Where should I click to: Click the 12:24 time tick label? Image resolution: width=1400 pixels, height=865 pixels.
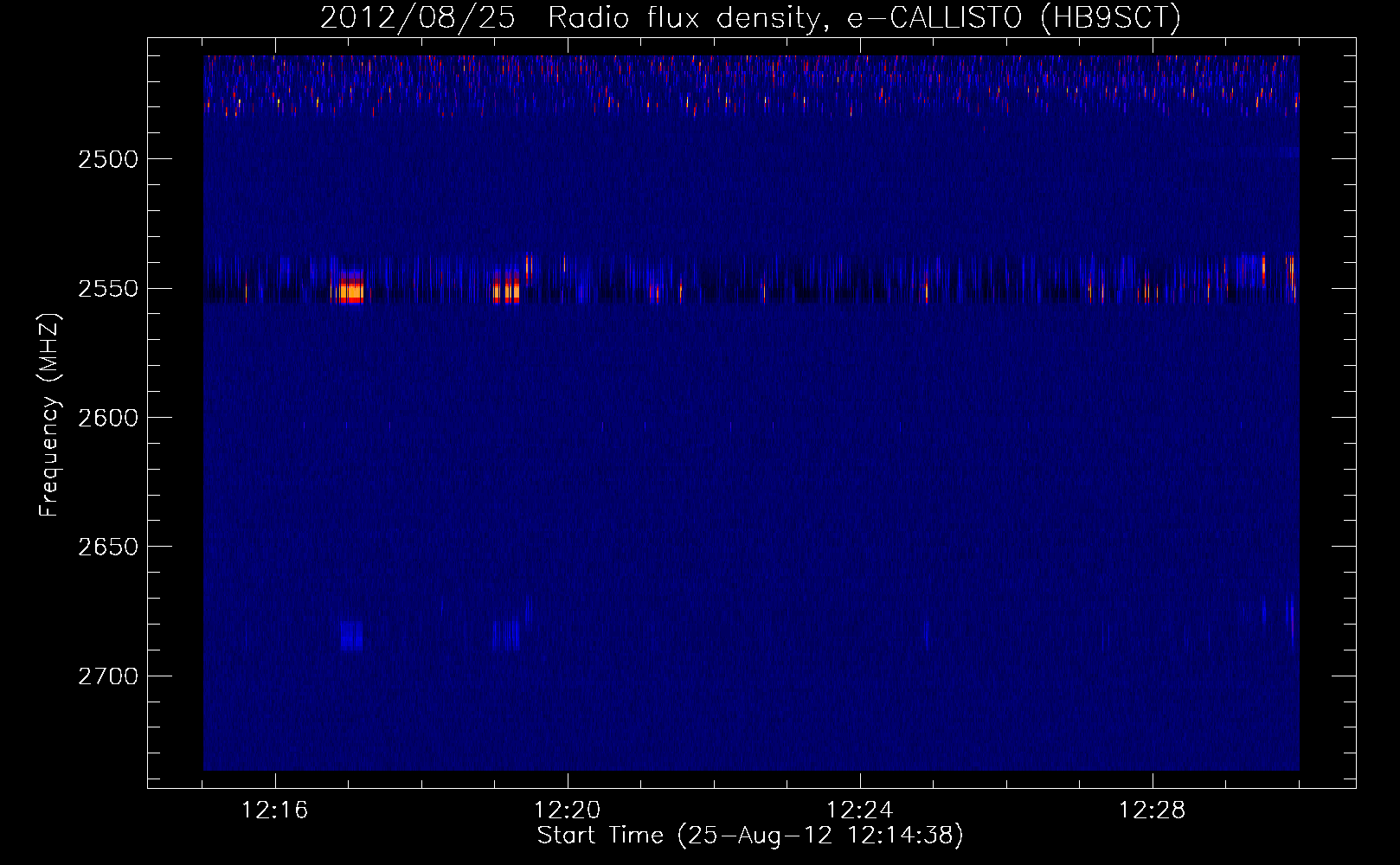[860, 811]
